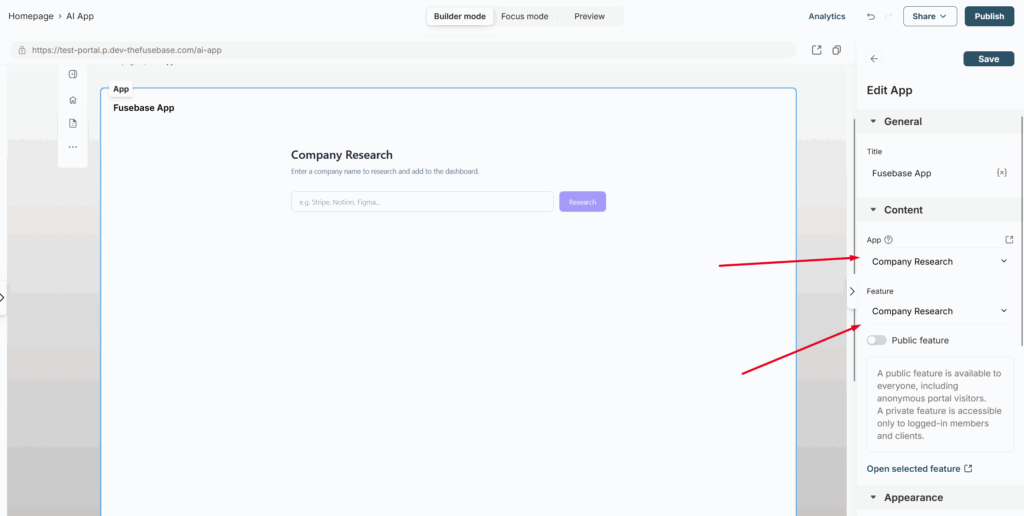Image resolution: width=1024 pixels, height=516 pixels.
Task: Open the Feature dropdown
Action: 939,311
